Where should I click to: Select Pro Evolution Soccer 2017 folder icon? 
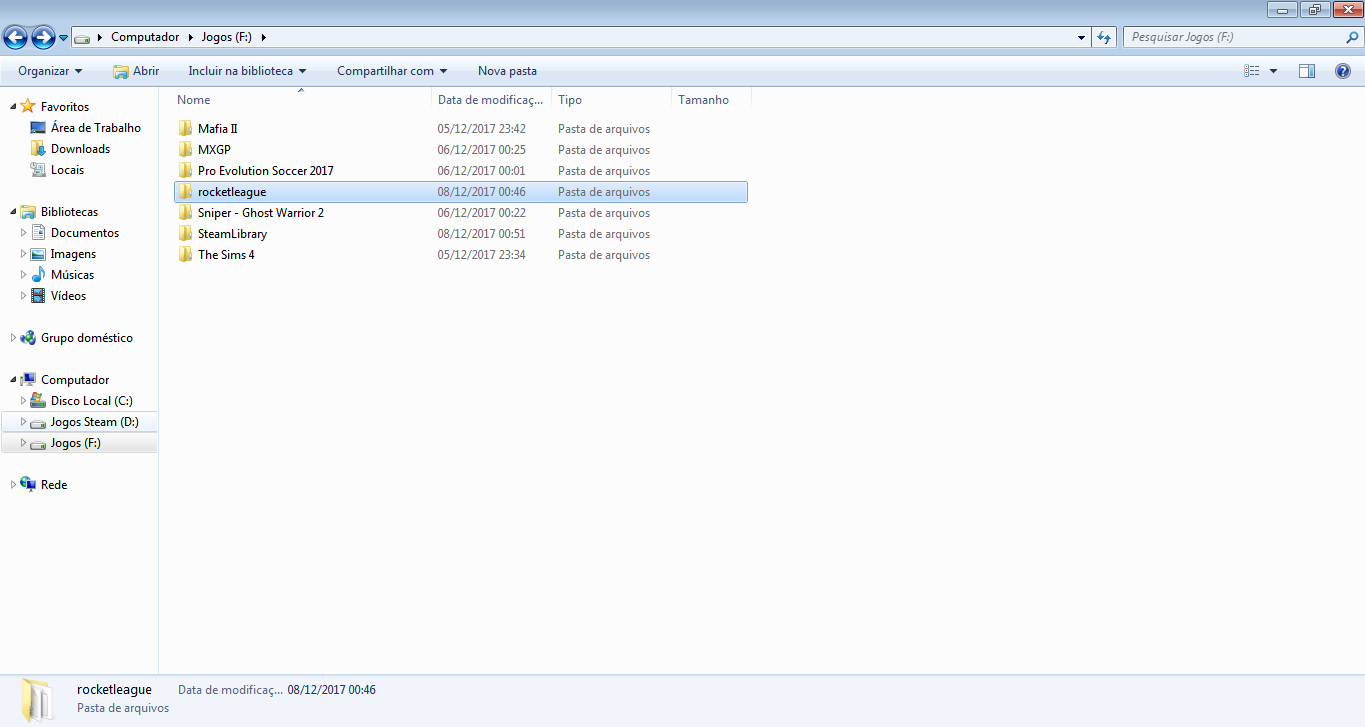185,170
